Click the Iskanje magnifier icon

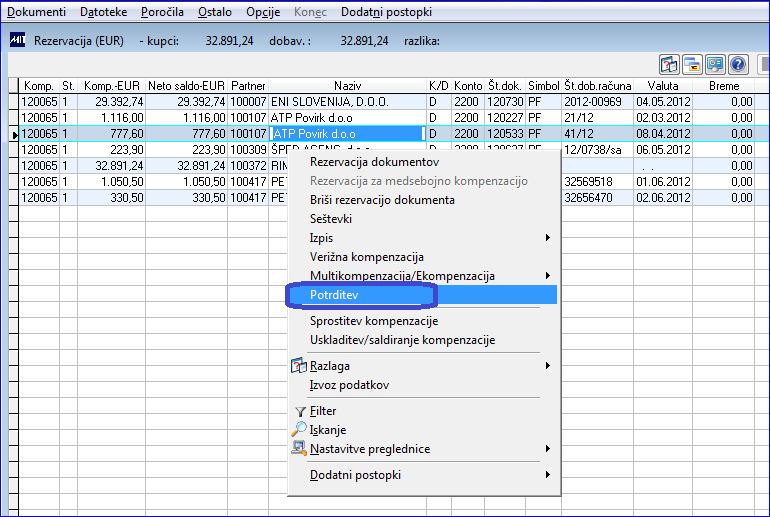299,430
